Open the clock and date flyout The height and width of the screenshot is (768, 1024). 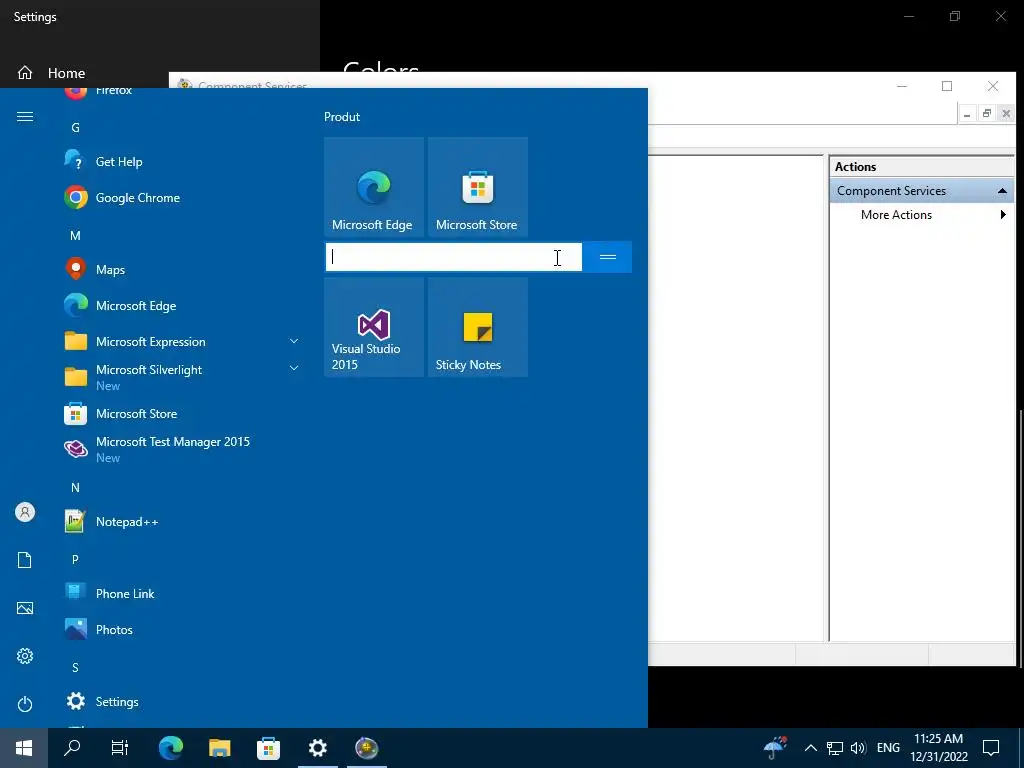point(938,748)
